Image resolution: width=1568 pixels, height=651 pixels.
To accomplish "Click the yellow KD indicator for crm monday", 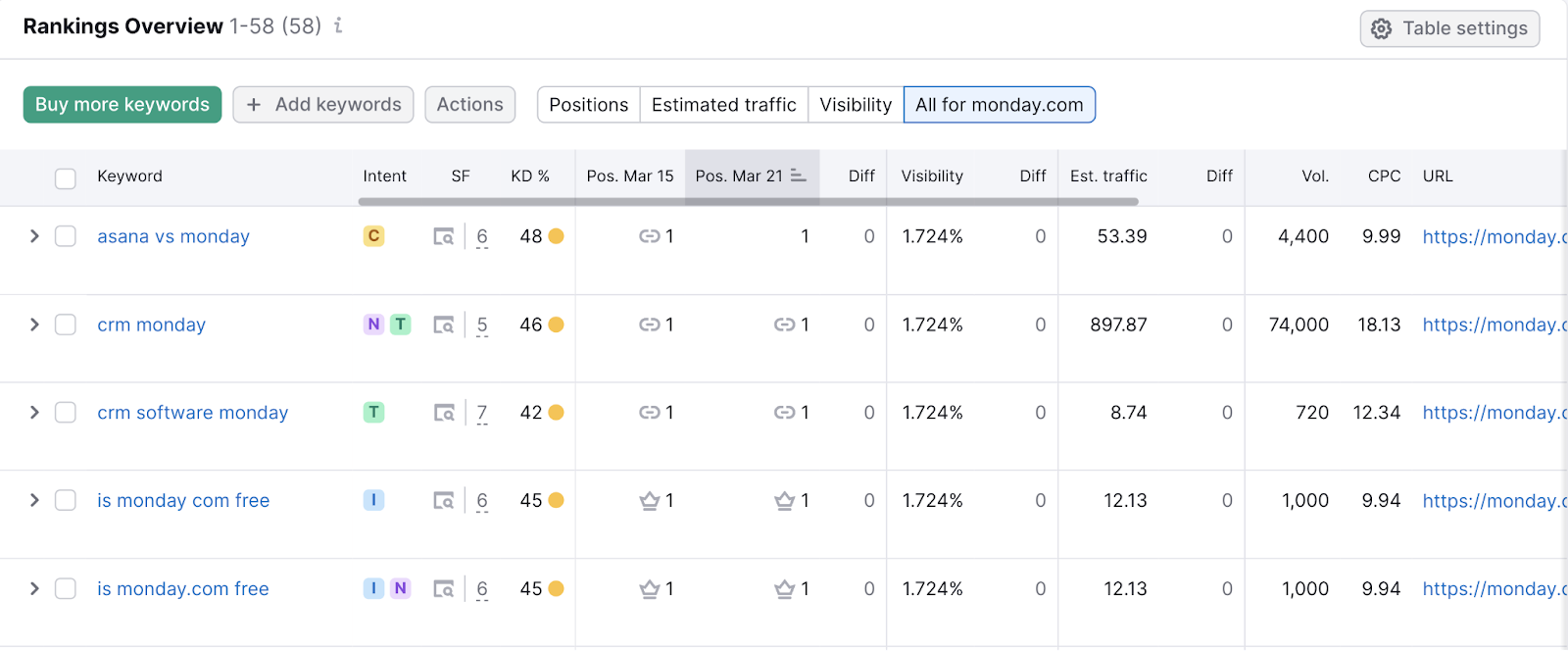I will (557, 325).
